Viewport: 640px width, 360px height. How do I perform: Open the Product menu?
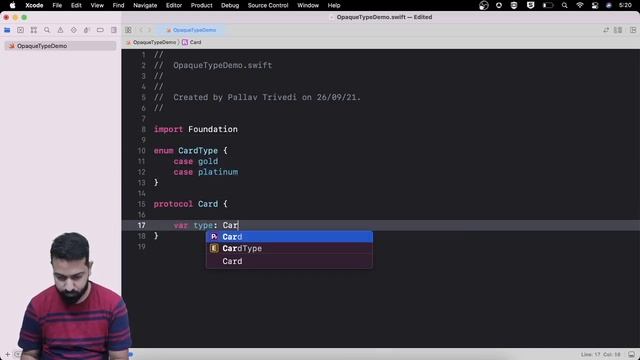202,5
